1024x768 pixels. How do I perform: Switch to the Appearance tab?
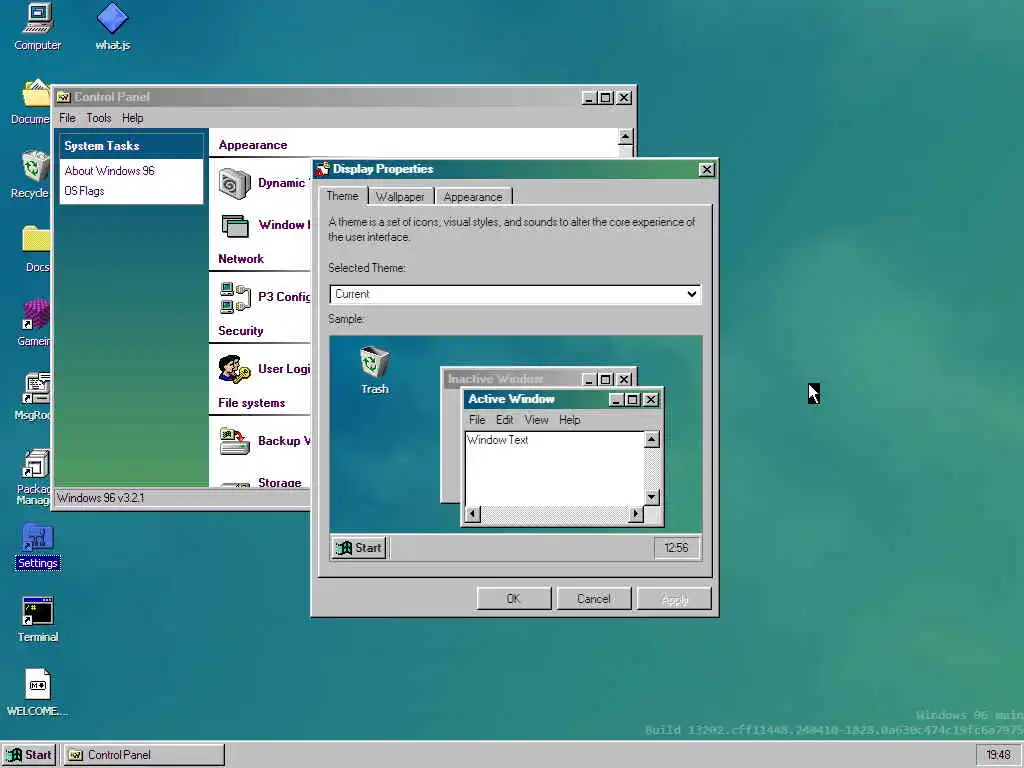click(x=473, y=197)
